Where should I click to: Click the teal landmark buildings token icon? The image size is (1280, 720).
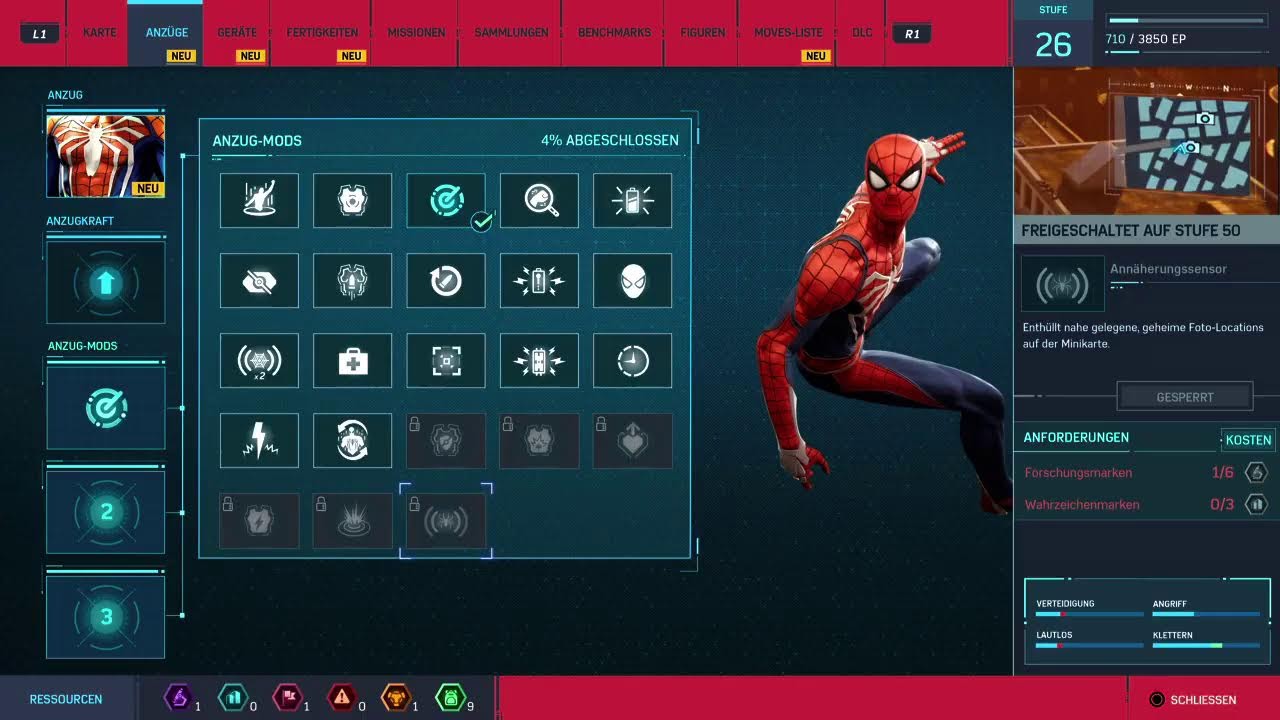tap(232, 697)
